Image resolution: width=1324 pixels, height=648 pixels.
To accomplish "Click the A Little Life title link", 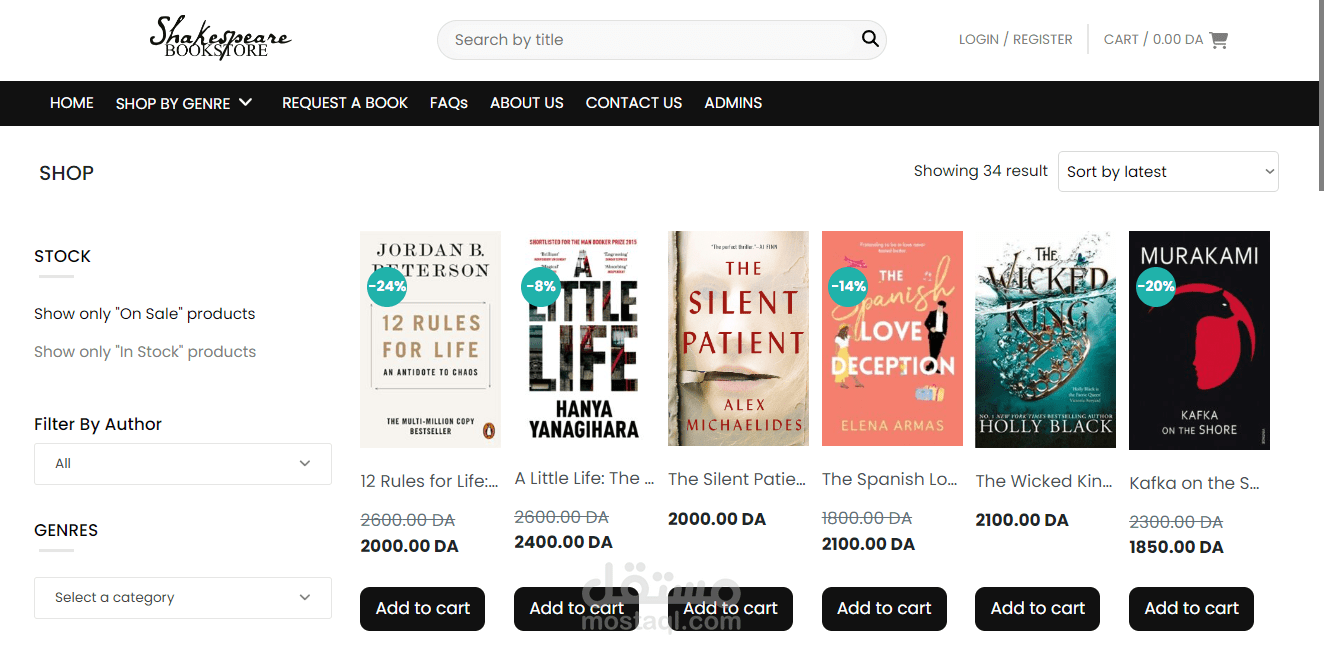I will click(584, 478).
